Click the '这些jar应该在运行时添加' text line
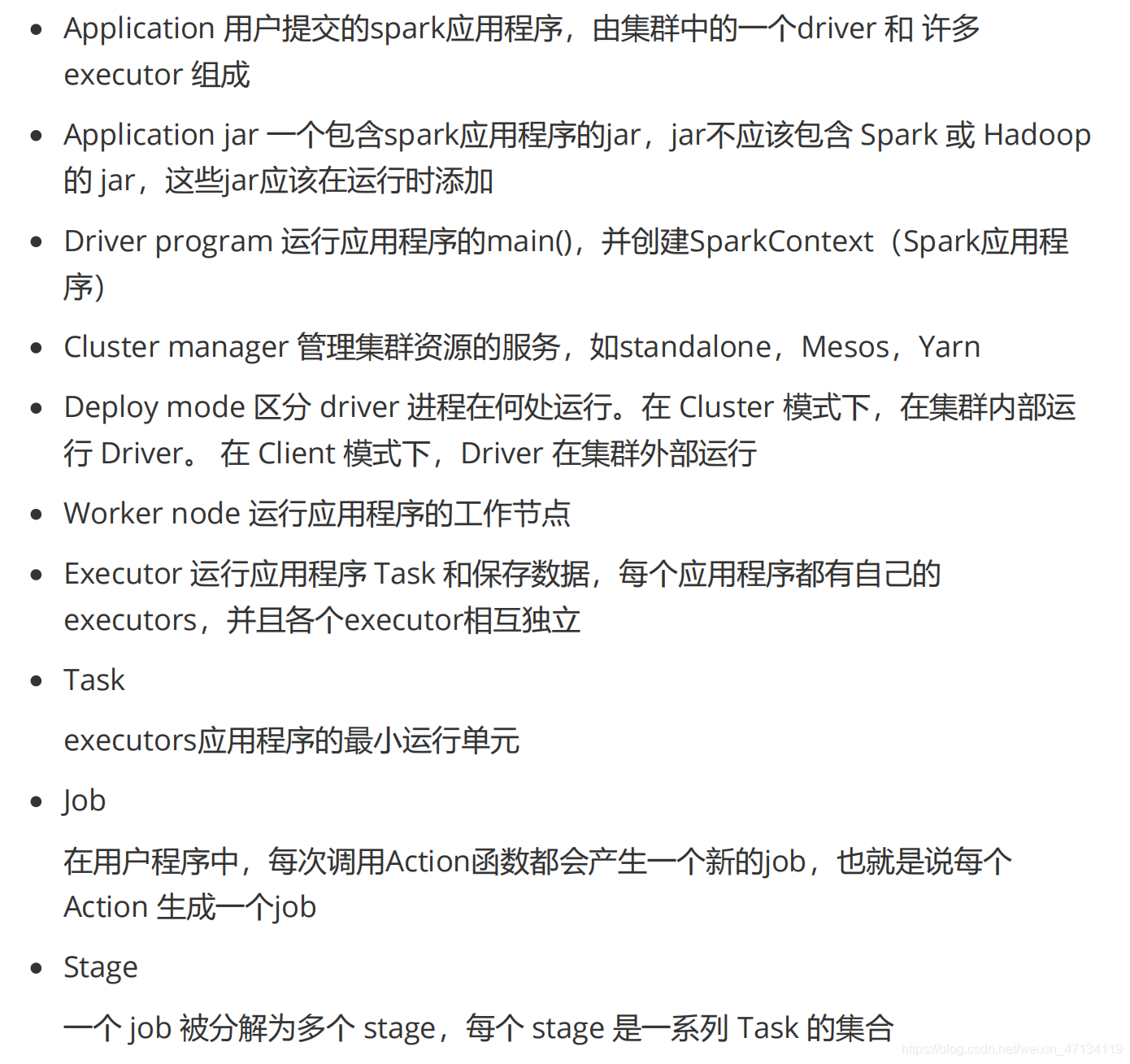The height and width of the screenshot is (1064, 1130). coord(279,181)
